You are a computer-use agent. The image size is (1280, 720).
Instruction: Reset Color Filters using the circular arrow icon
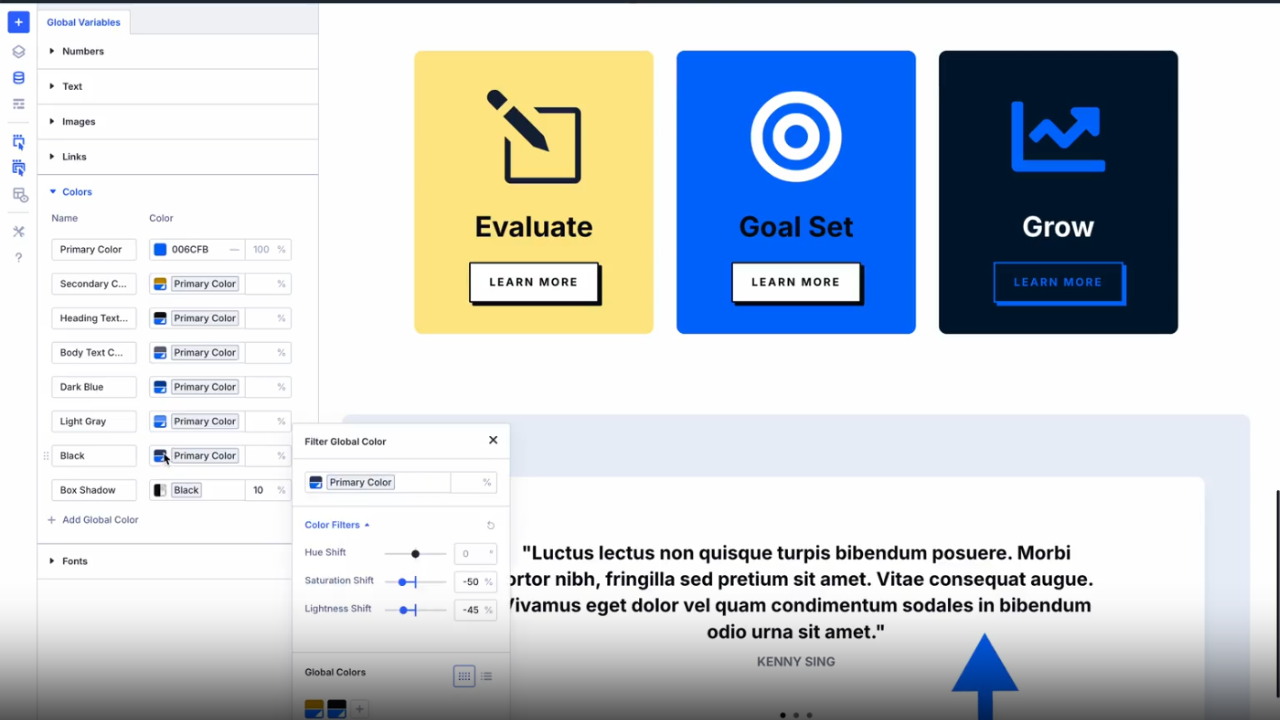click(x=490, y=525)
